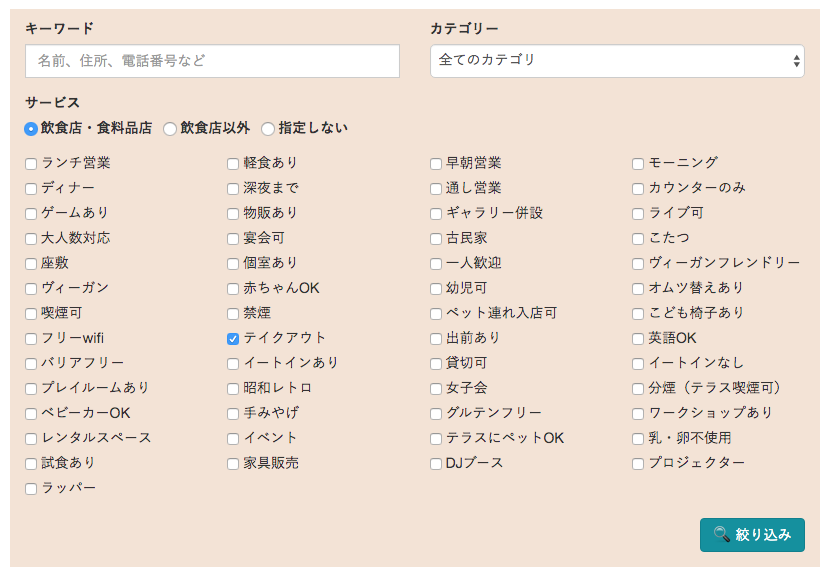Select the 飲食店・食料品店 radio option
Screen dimensions: 827x575
tap(31, 129)
